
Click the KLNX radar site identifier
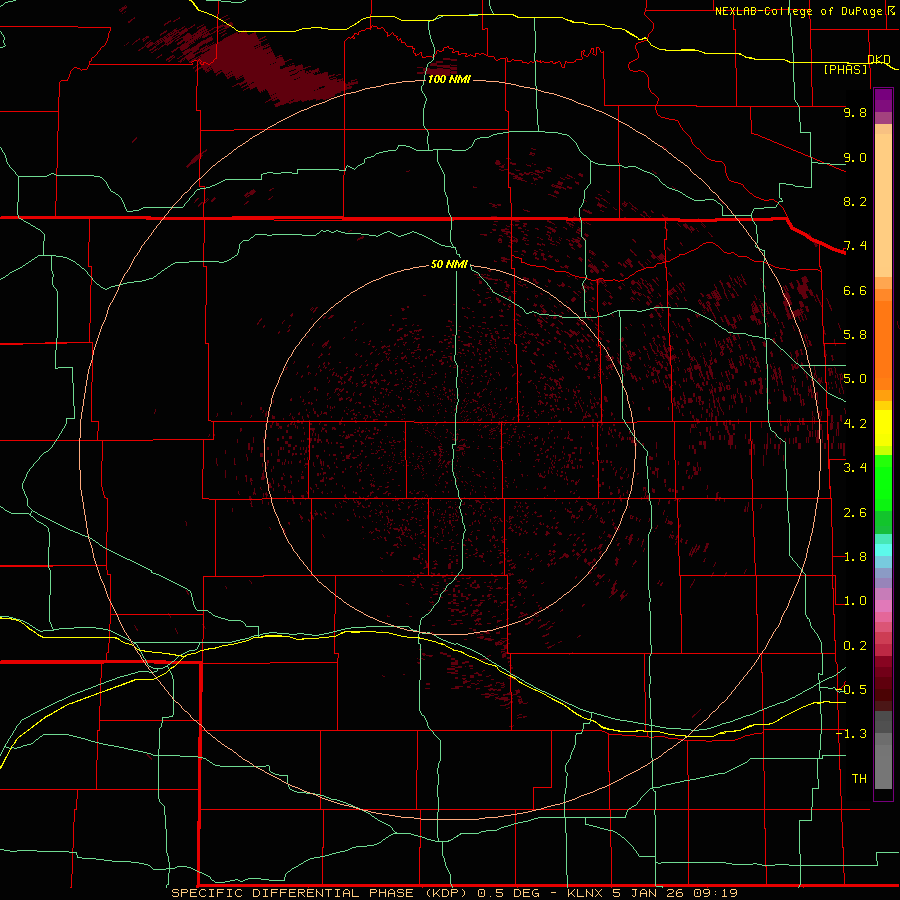pos(585,893)
